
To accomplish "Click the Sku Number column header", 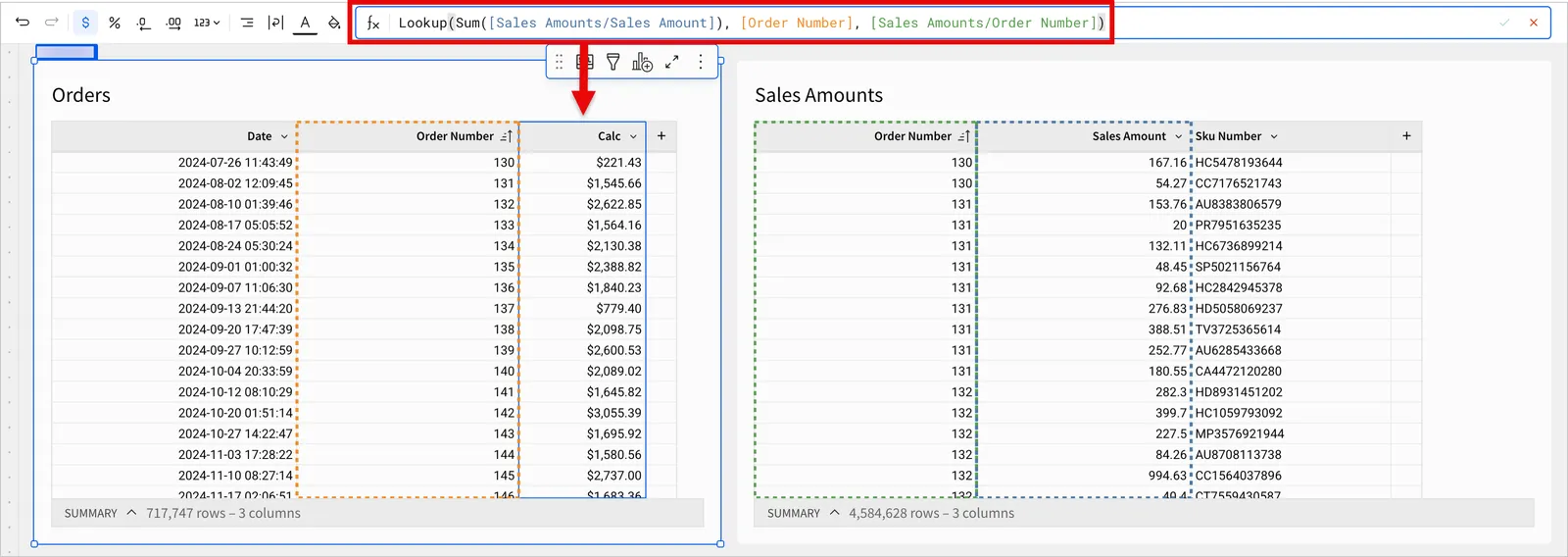I will coord(1291,136).
